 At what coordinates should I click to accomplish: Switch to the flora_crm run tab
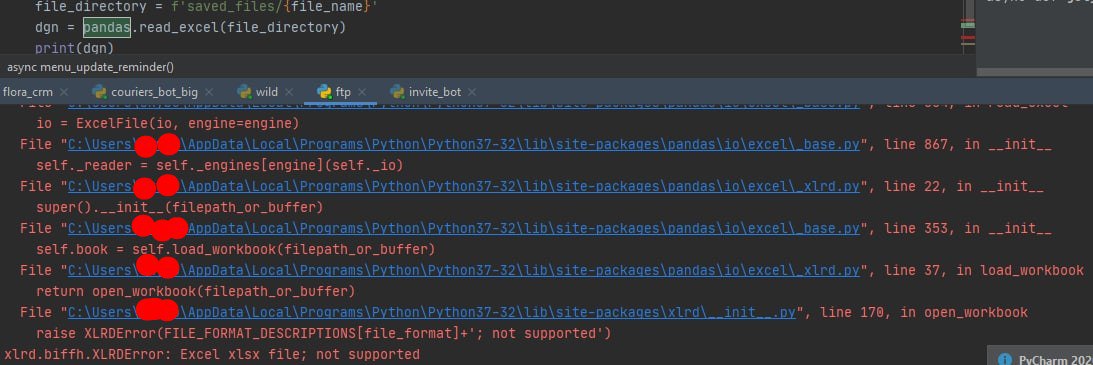pyautogui.click(x=28, y=92)
